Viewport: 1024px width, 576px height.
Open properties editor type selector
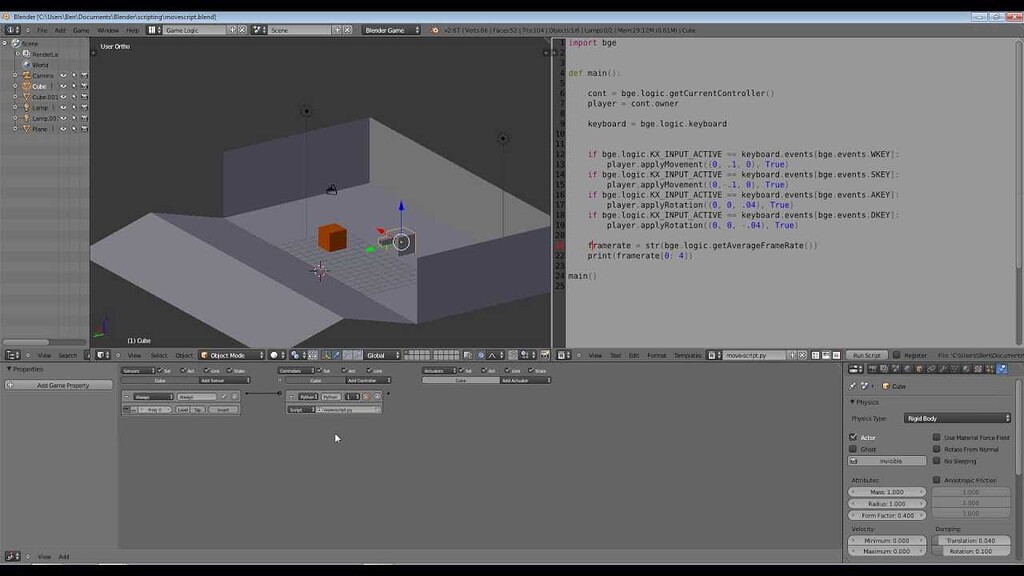[856, 369]
